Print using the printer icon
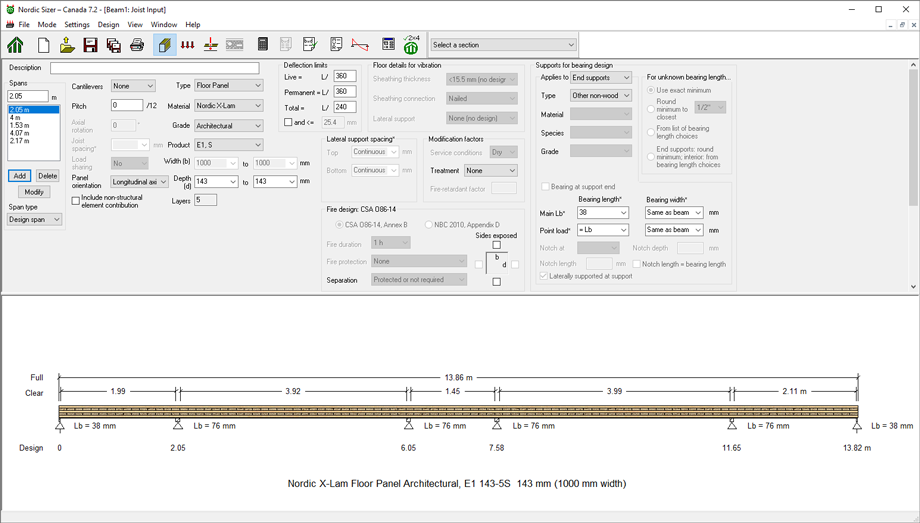The image size is (920, 523). click(x=137, y=45)
